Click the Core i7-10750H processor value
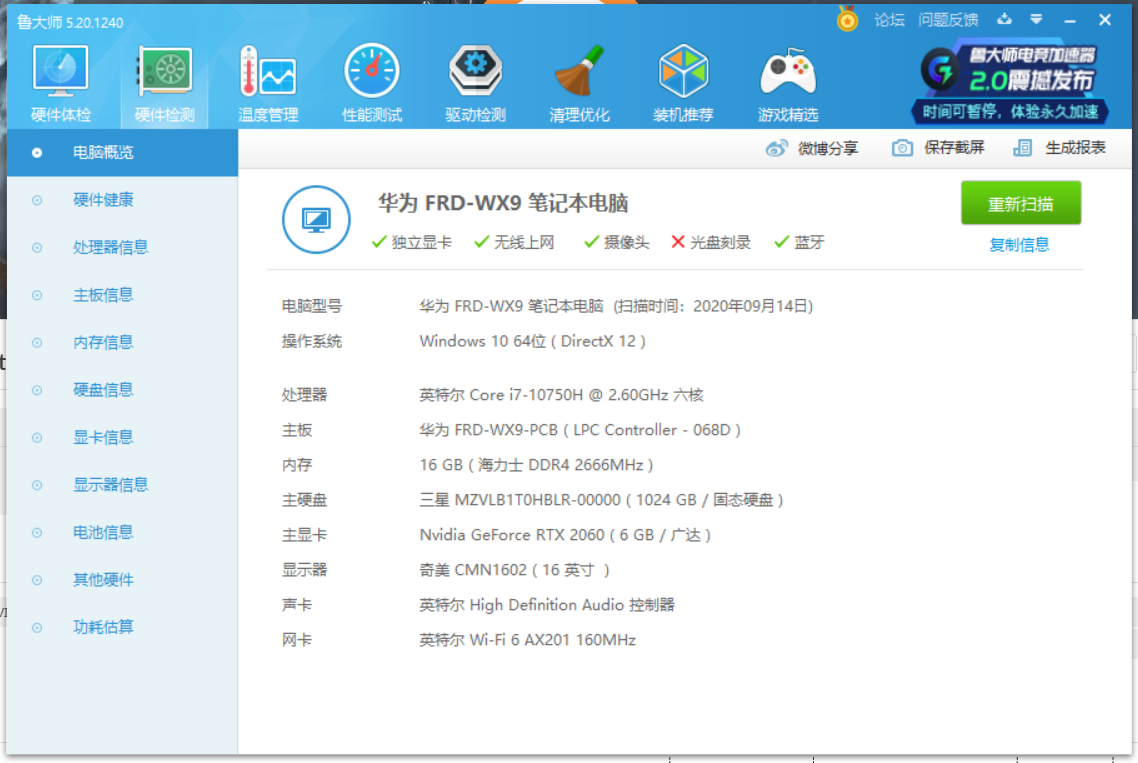 pos(561,395)
